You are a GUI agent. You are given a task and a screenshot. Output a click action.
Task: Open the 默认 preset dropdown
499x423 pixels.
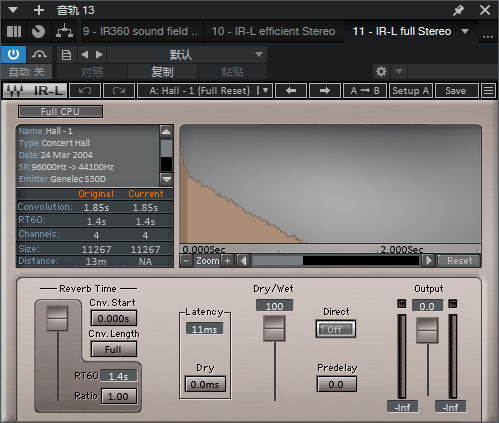click(x=187, y=55)
